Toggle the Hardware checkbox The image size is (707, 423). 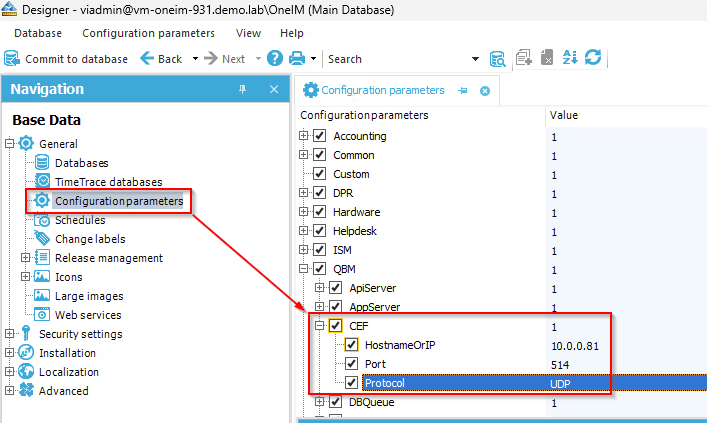point(320,212)
